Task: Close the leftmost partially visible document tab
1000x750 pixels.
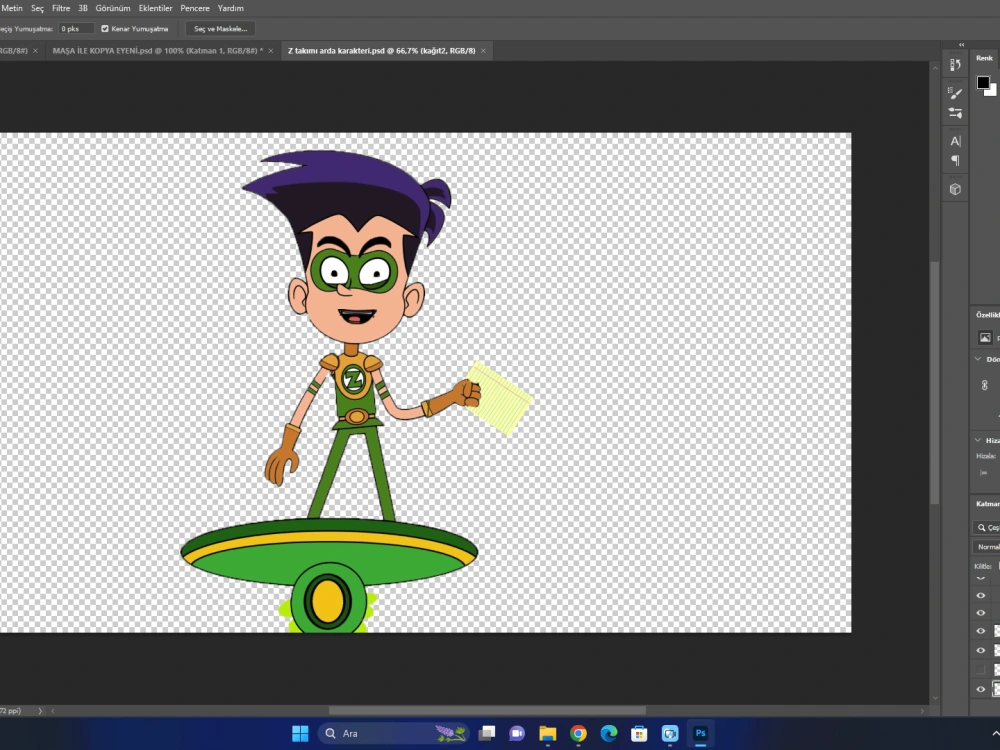Action: pyautogui.click(x=35, y=50)
